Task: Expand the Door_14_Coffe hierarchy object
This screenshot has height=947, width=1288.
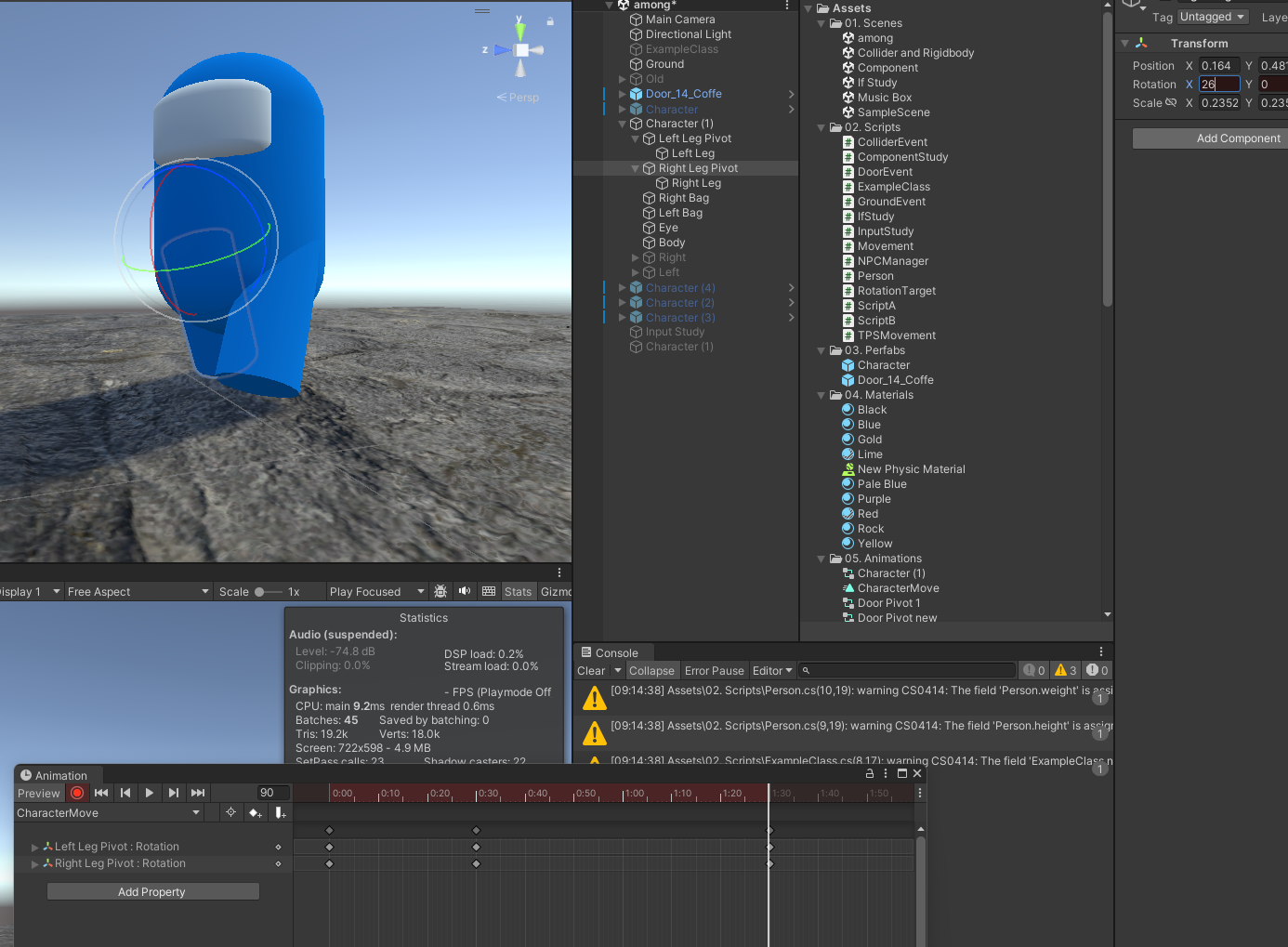Action: [x=623, y=94]
